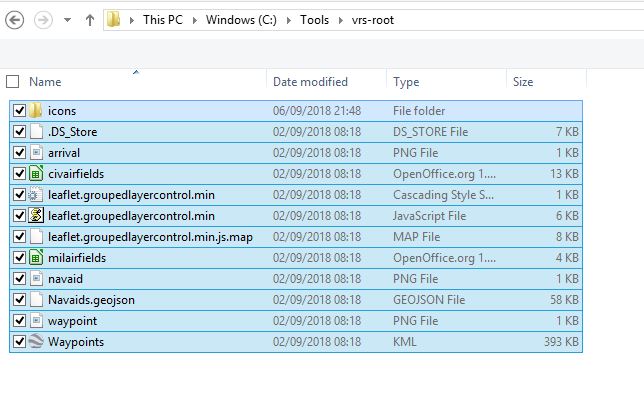Sort by Date modified column
Image resolution: width=644 pixels, height=396 pixels.
310,82
